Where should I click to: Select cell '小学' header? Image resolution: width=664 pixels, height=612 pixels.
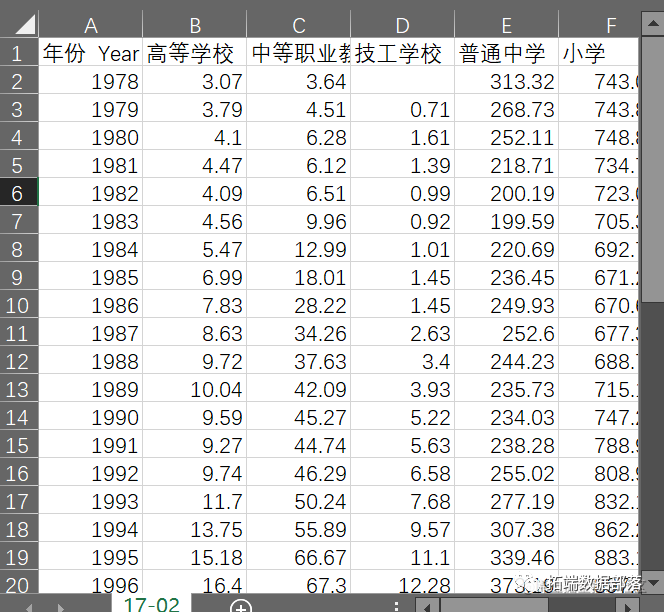599,52
